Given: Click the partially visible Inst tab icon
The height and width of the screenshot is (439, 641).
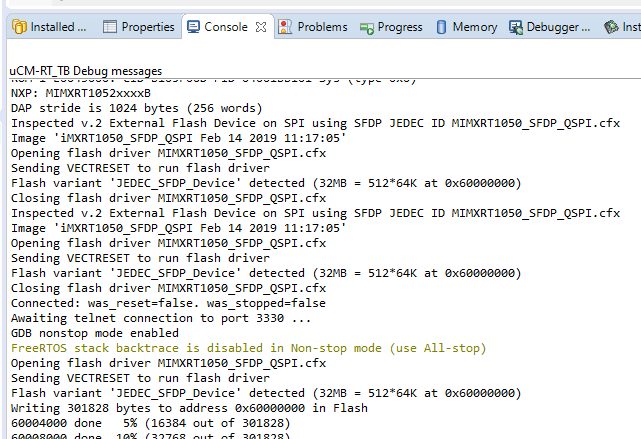Looking at the screenshot, I should [611, 27].
